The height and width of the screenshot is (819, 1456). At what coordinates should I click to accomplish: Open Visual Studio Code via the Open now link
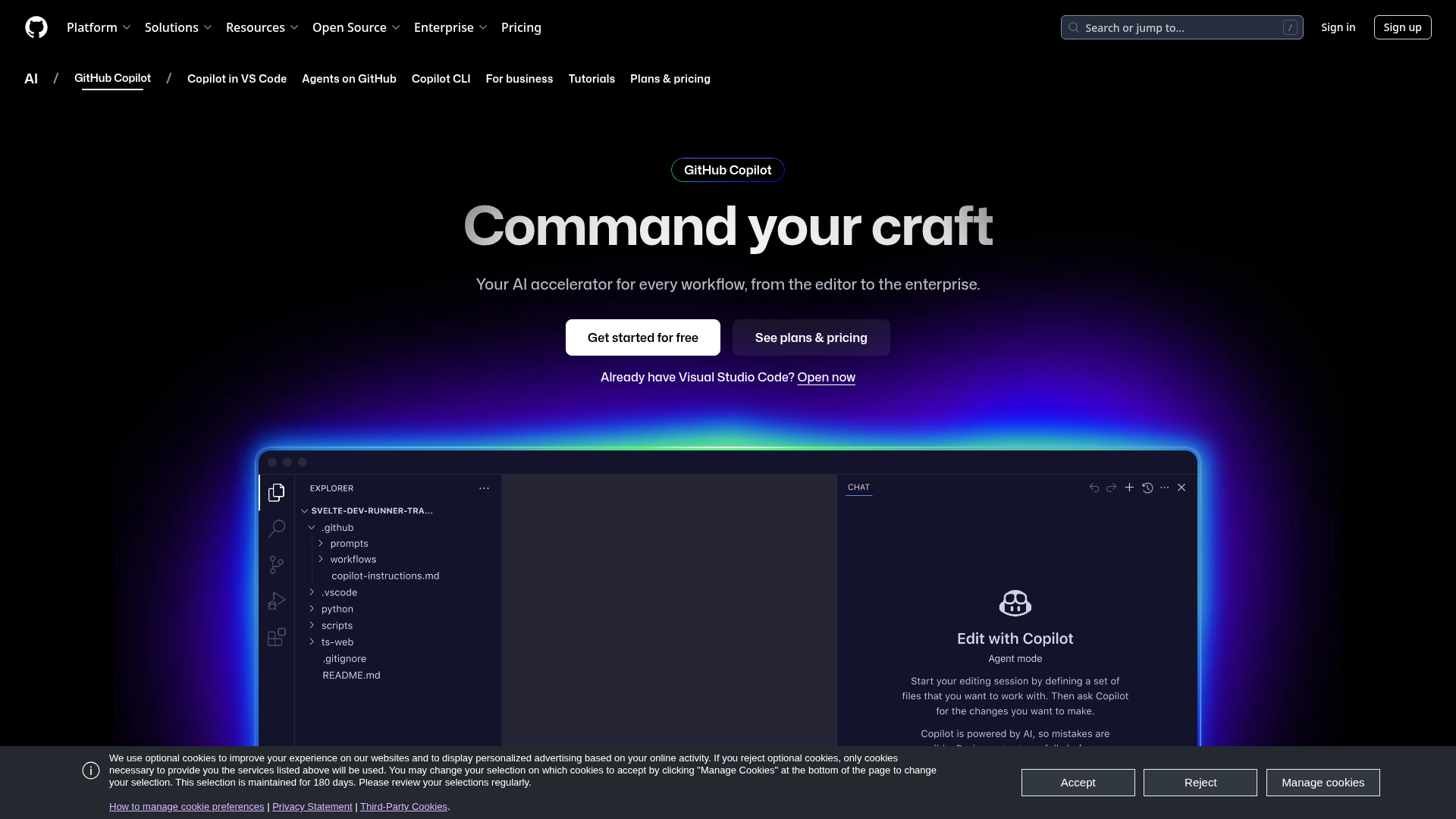(x=826, y=377)
